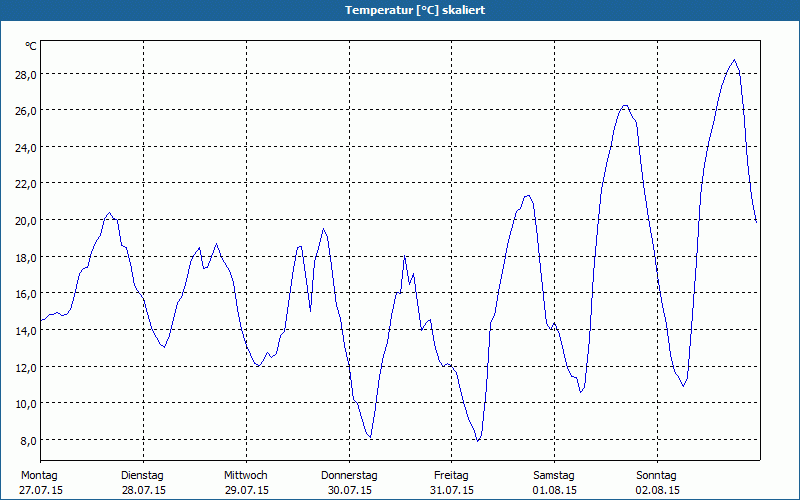Click the 12,0 y-axis label
The width and height of the screenshot is (800, 500).
pos(25,367)
